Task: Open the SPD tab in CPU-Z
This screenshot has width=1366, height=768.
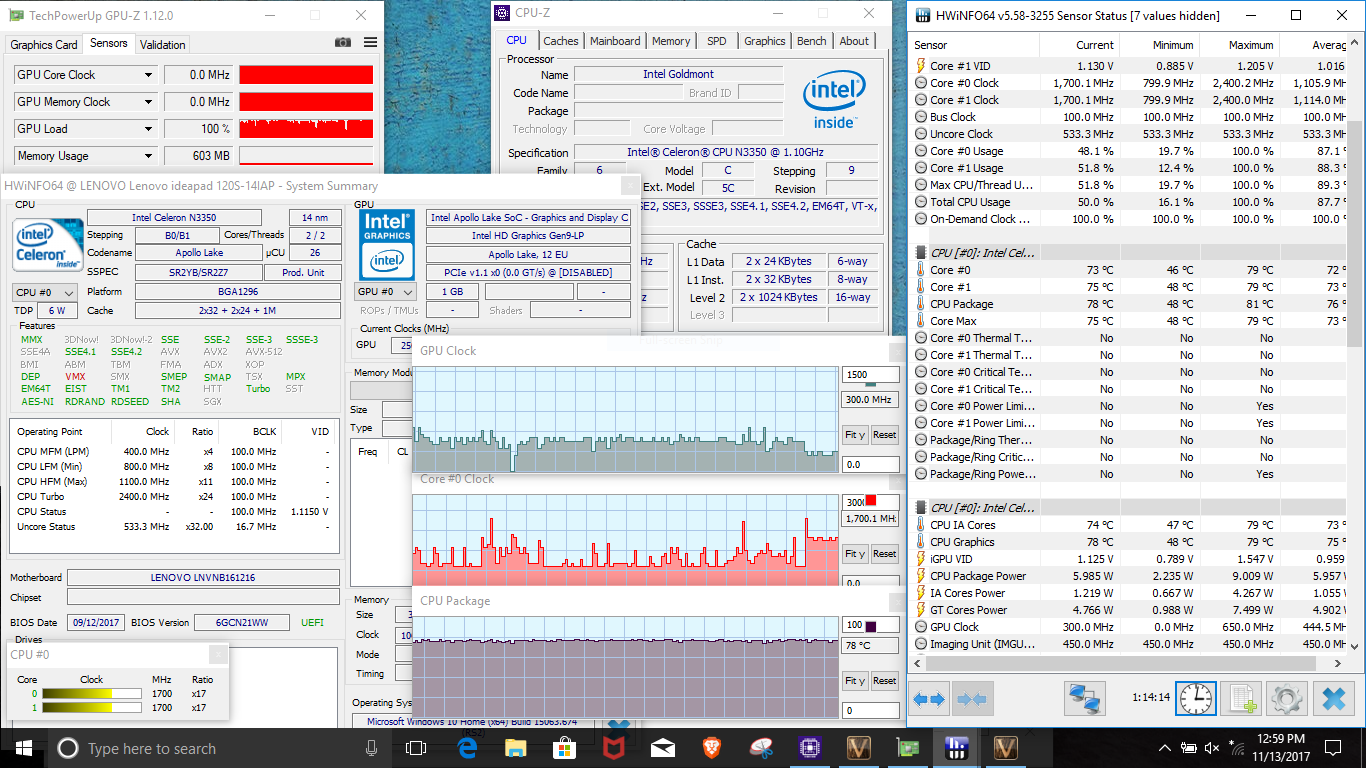Action: coord(717,41)
